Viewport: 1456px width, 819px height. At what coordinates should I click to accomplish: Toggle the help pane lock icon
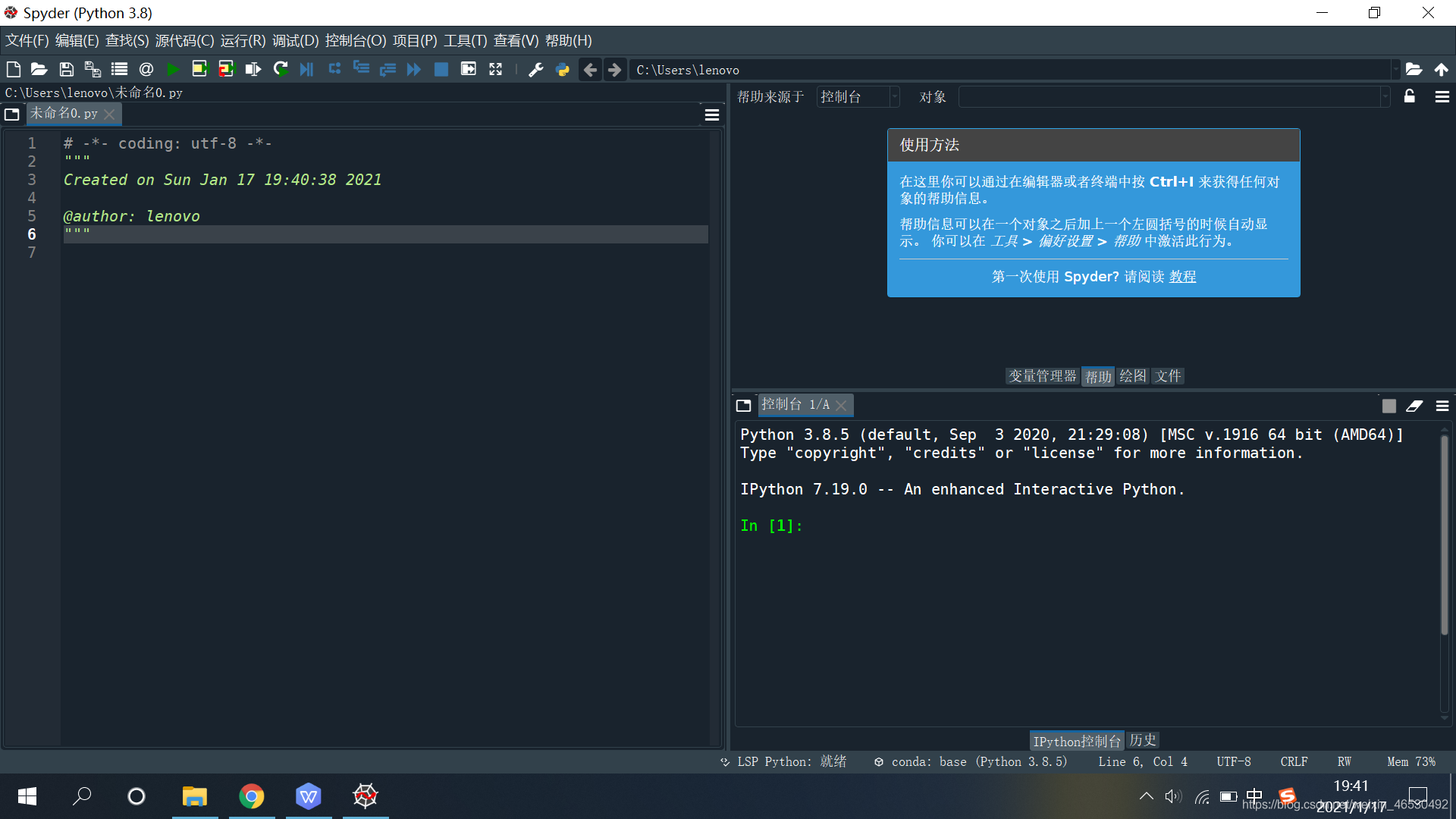pos(1410,96)
